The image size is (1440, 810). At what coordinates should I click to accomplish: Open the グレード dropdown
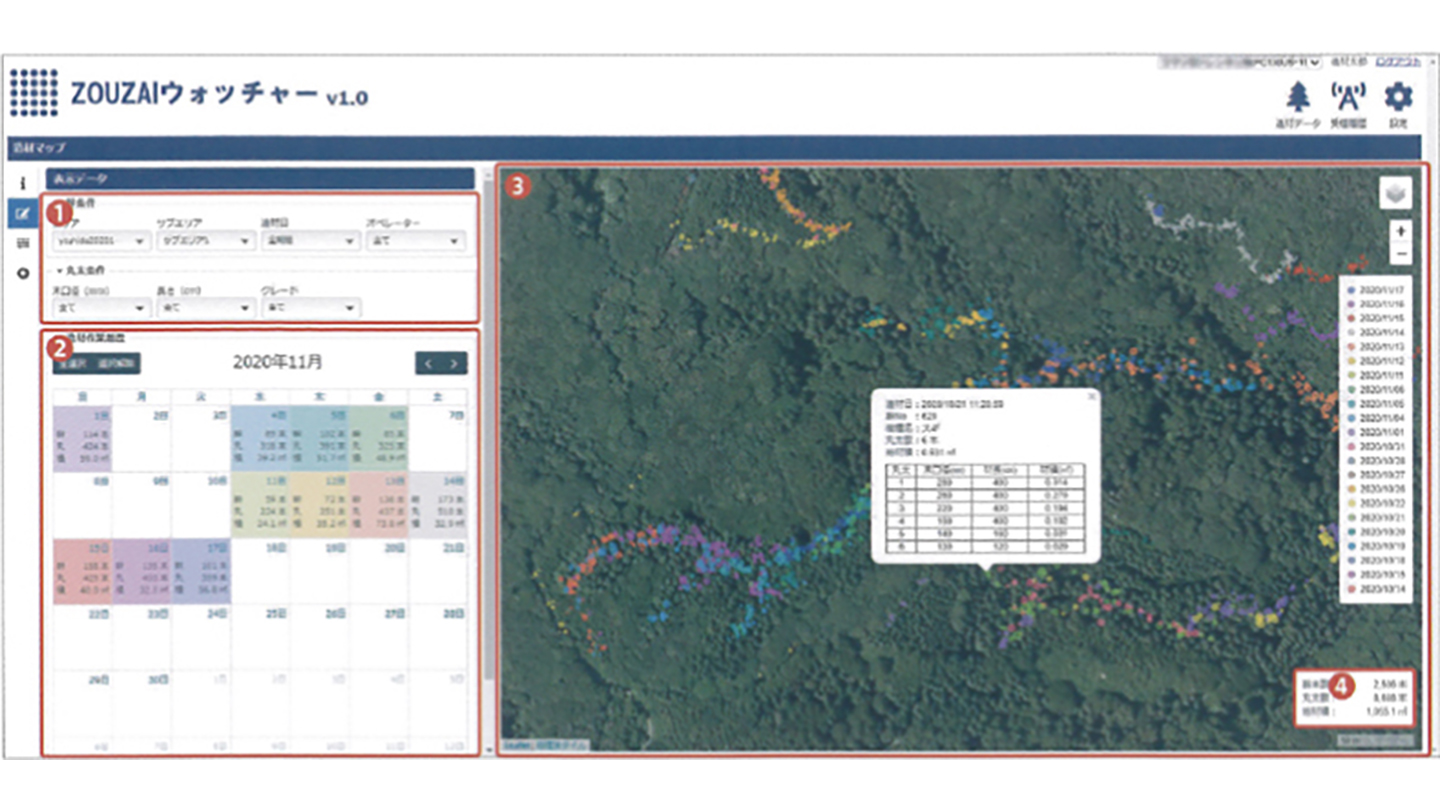308,308
